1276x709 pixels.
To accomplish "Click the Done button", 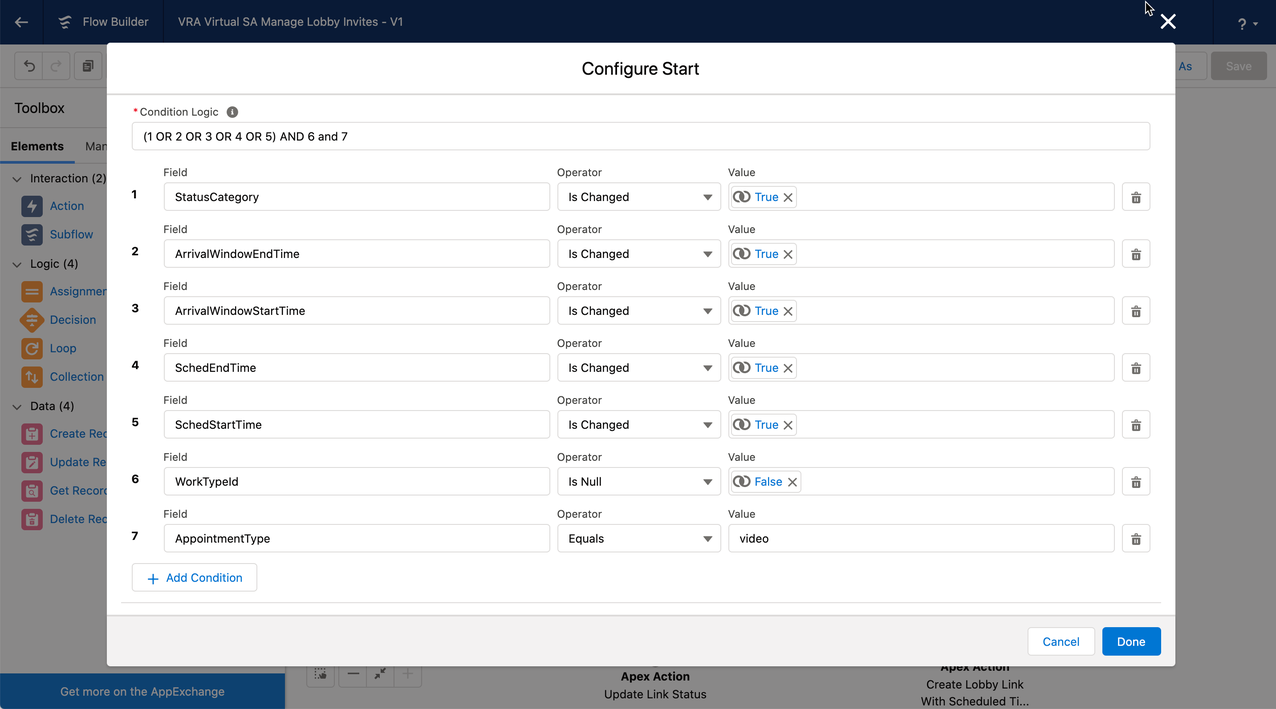I will click(1131, 641).
